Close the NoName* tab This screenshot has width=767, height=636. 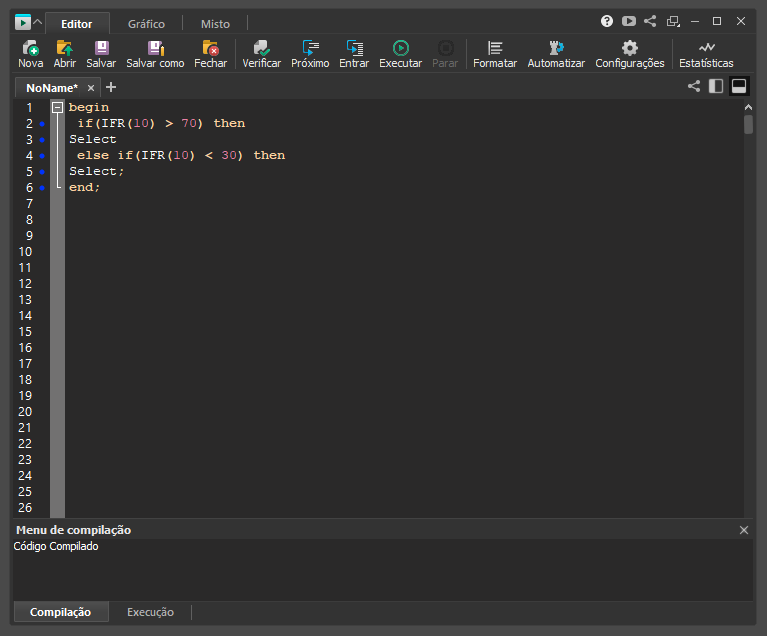[91, 88]
